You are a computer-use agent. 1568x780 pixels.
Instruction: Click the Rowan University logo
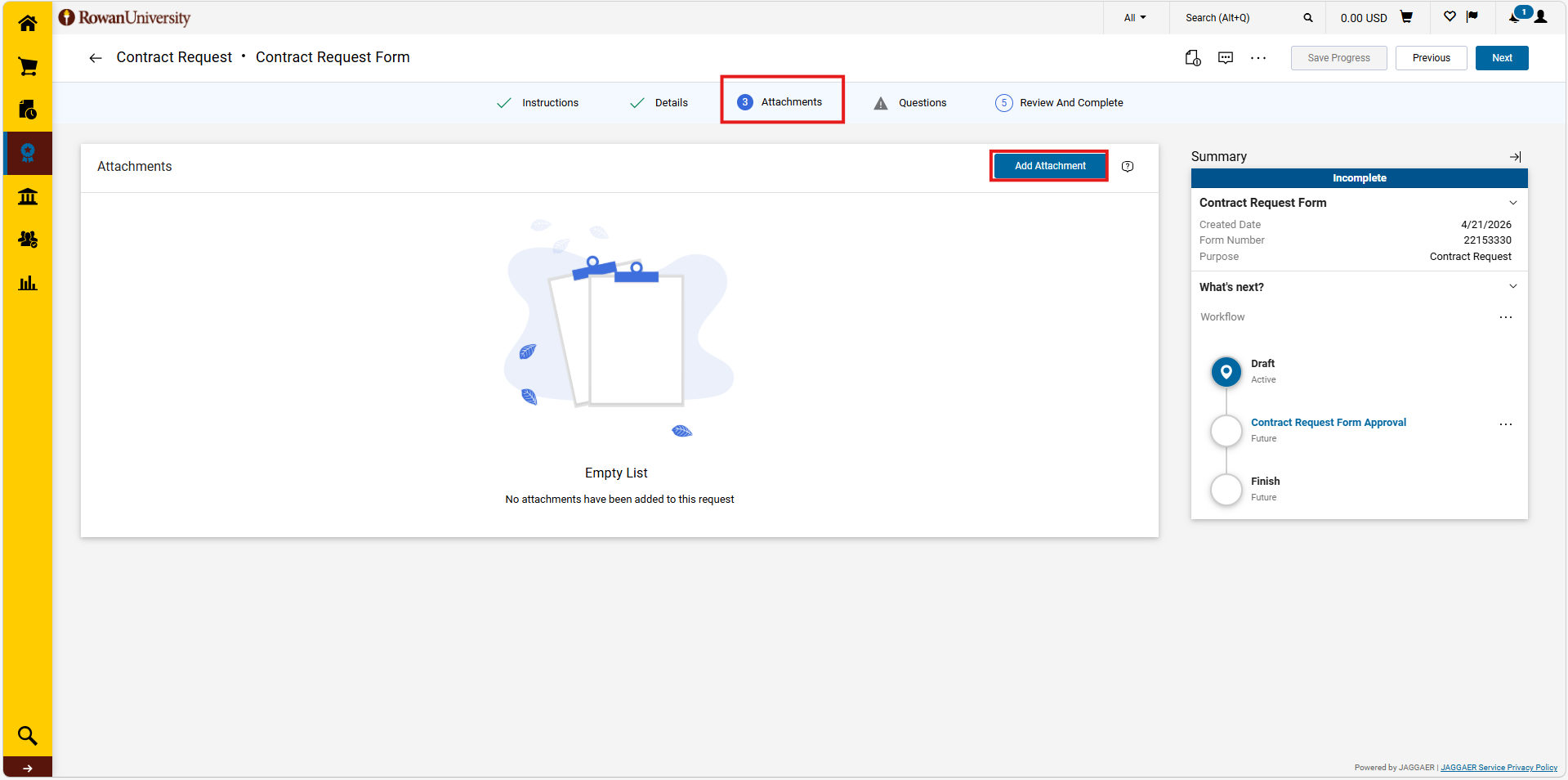click(x=124, y=17)
